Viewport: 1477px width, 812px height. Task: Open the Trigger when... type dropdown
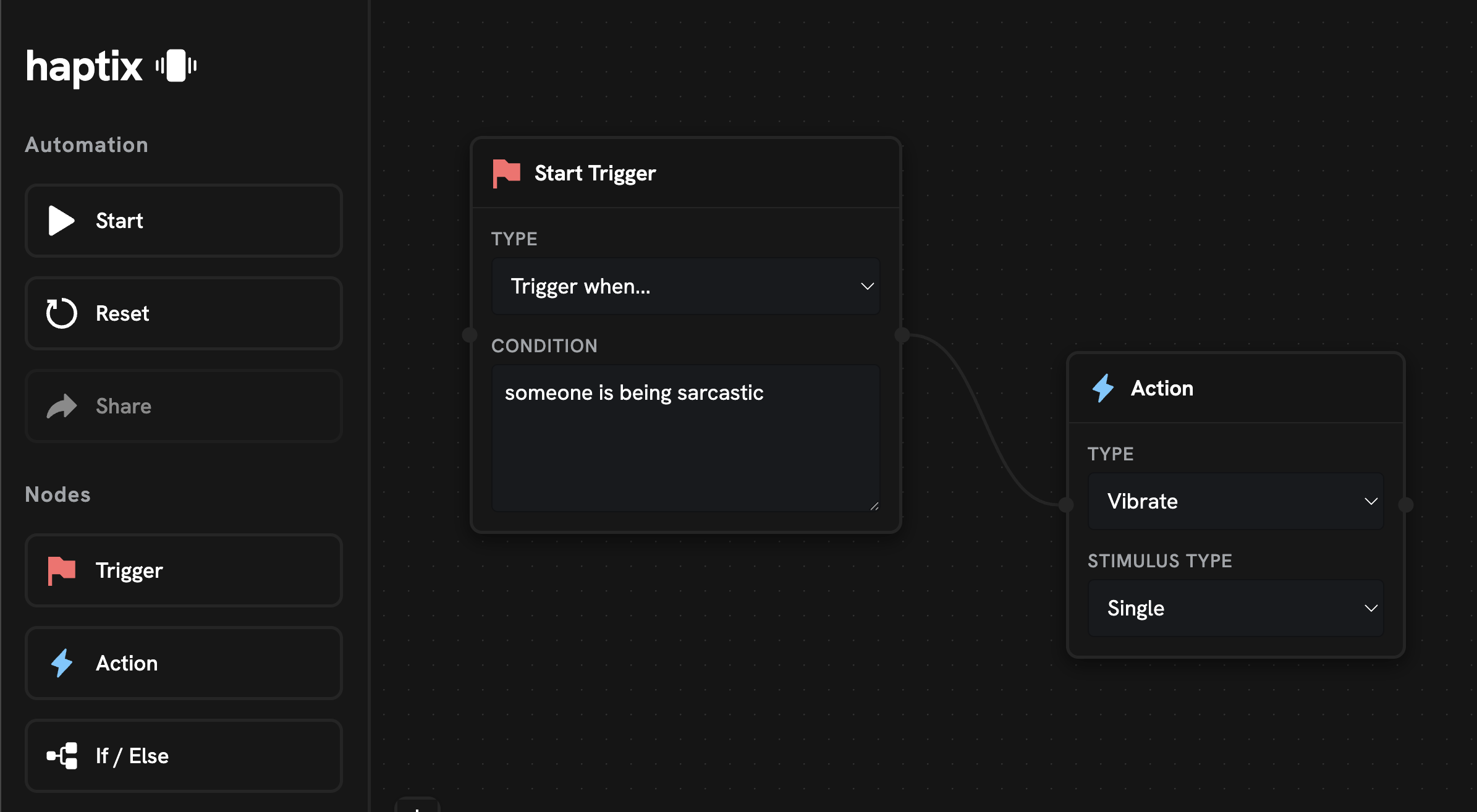coord(685,286)
